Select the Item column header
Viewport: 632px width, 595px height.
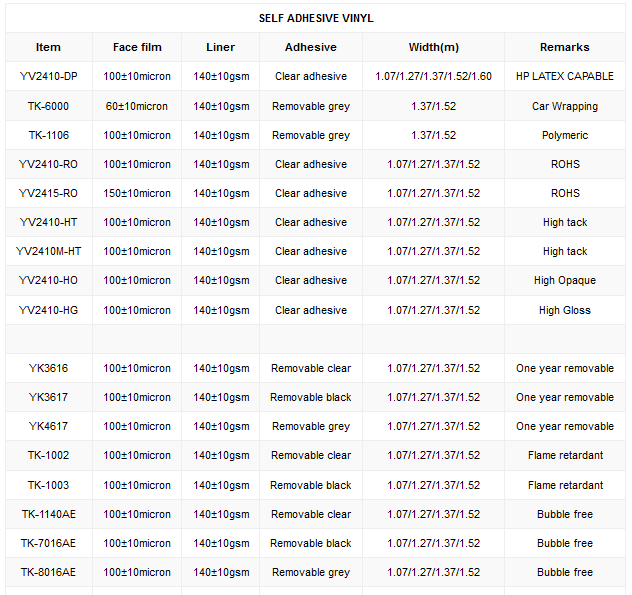point(48,47)
